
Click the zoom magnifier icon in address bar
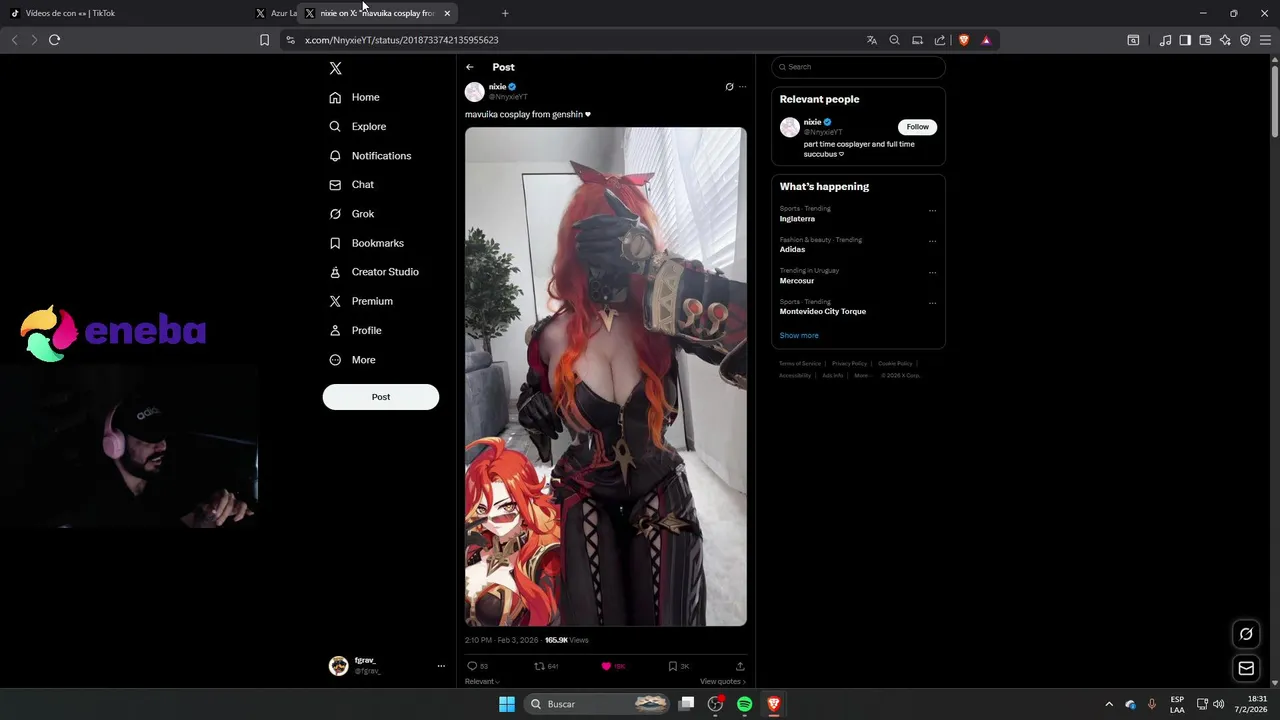click(895, 40)
